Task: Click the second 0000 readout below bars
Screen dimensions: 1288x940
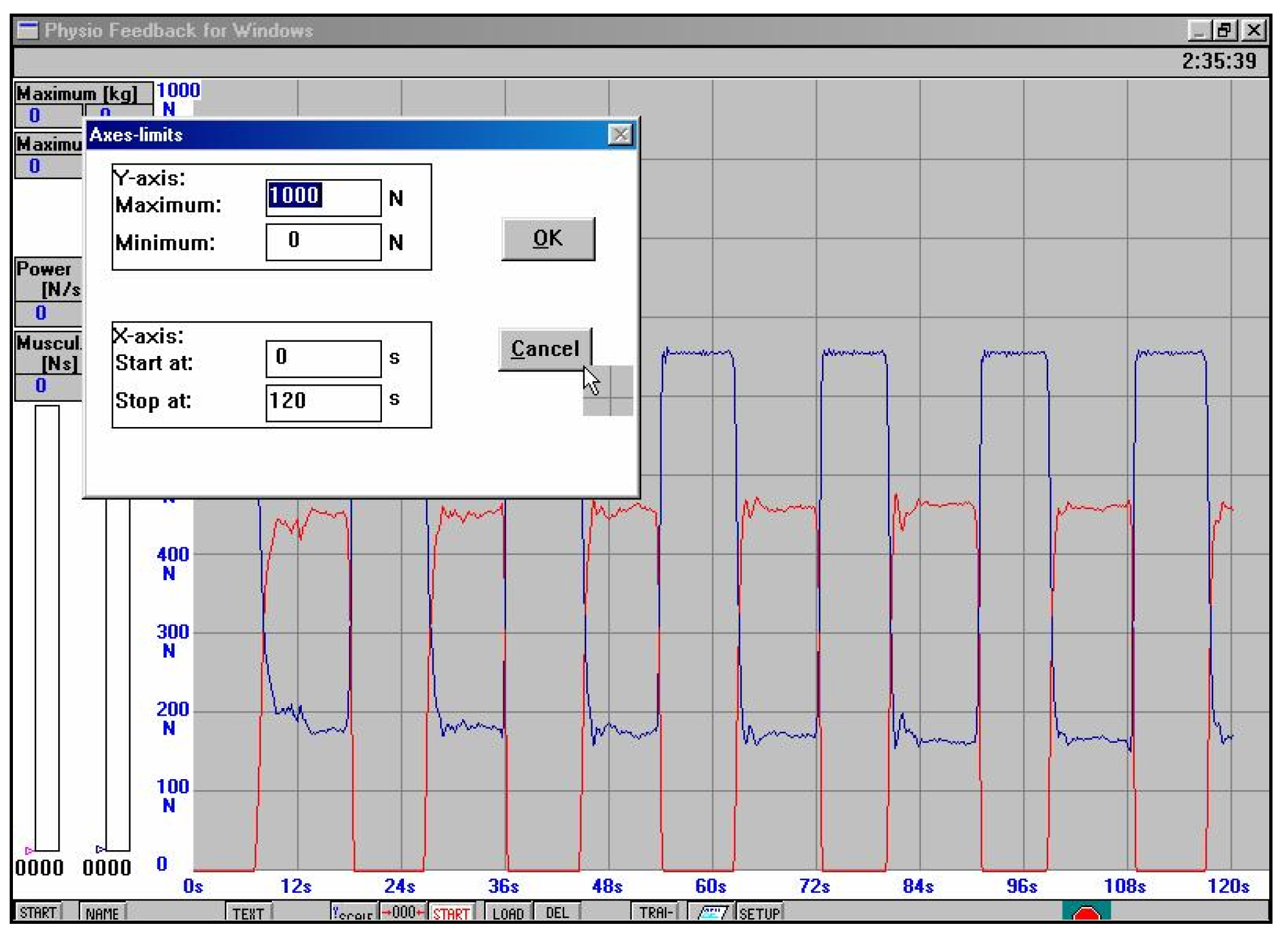Action: pyautogui.click(x=107, y=868)
